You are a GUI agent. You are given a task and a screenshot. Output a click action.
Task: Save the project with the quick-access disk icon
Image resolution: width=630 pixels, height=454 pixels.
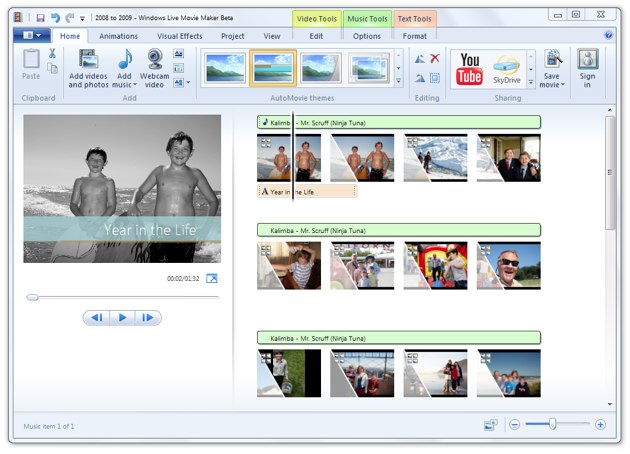[x=40, y=17]
